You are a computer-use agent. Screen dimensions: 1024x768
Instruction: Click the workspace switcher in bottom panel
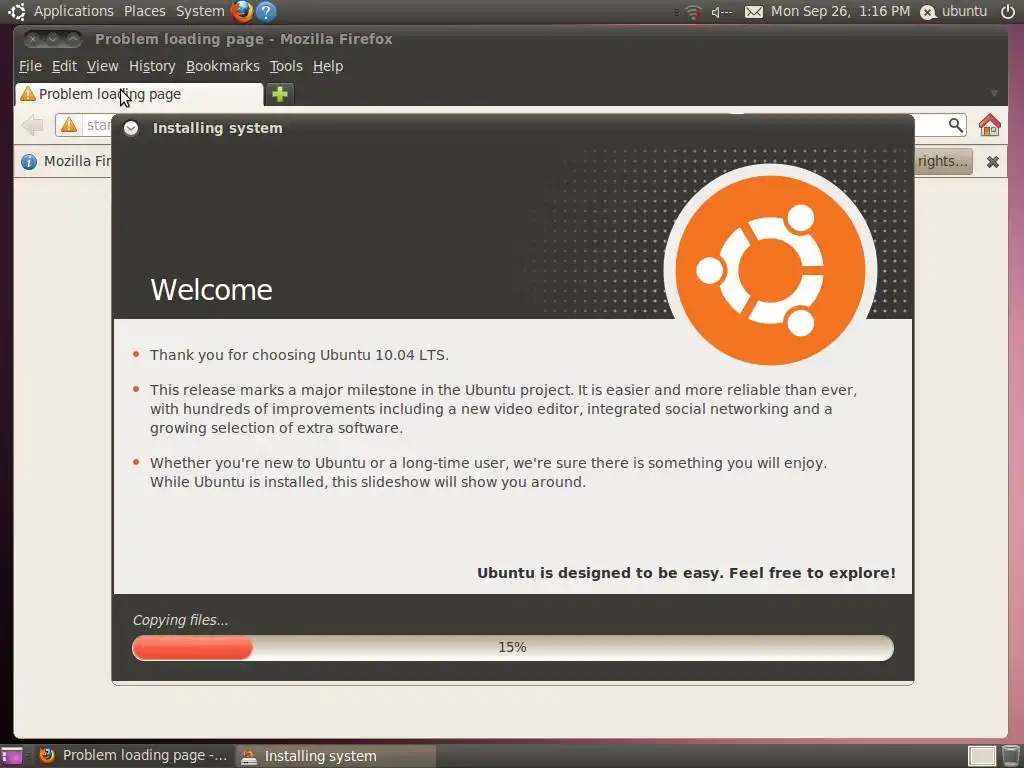pos(982,756)
